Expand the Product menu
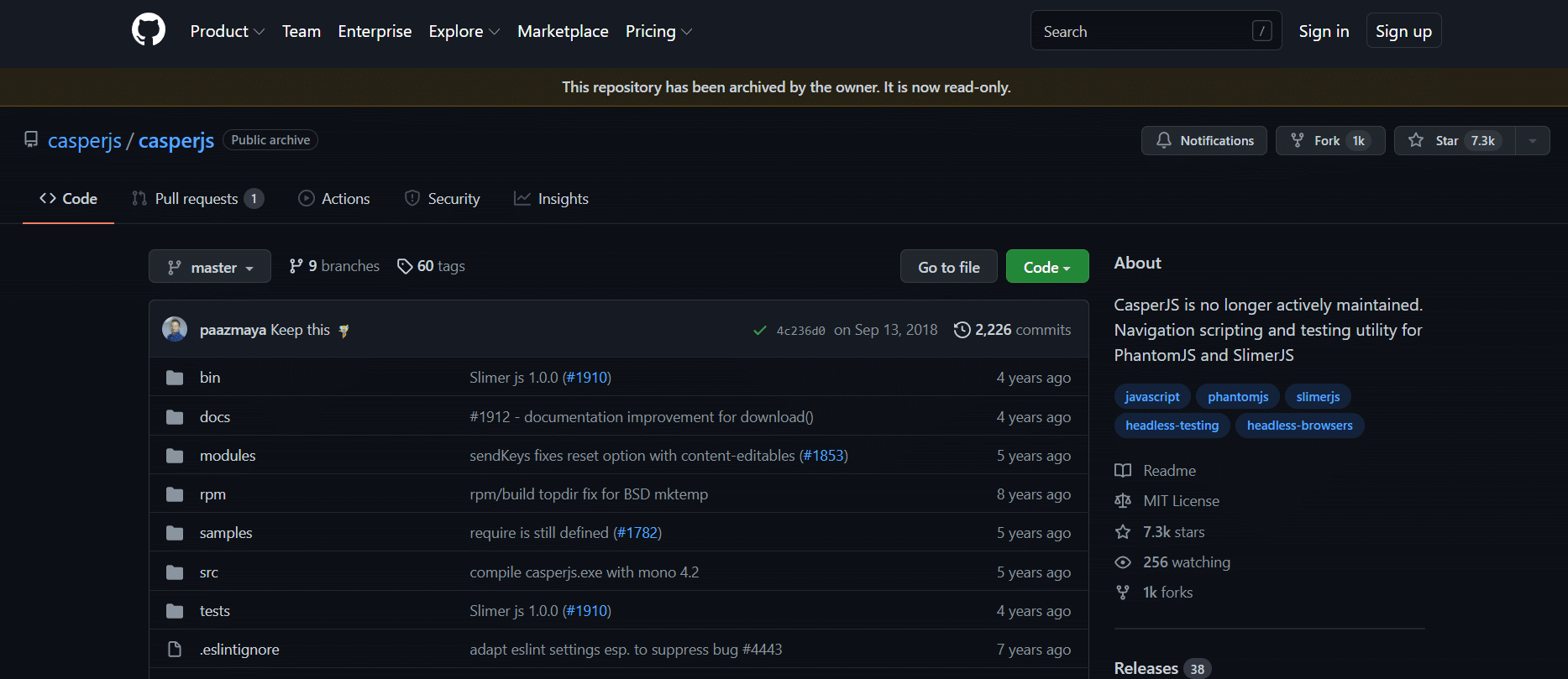Screen dimensions: 1568x679 click(228, 31)
